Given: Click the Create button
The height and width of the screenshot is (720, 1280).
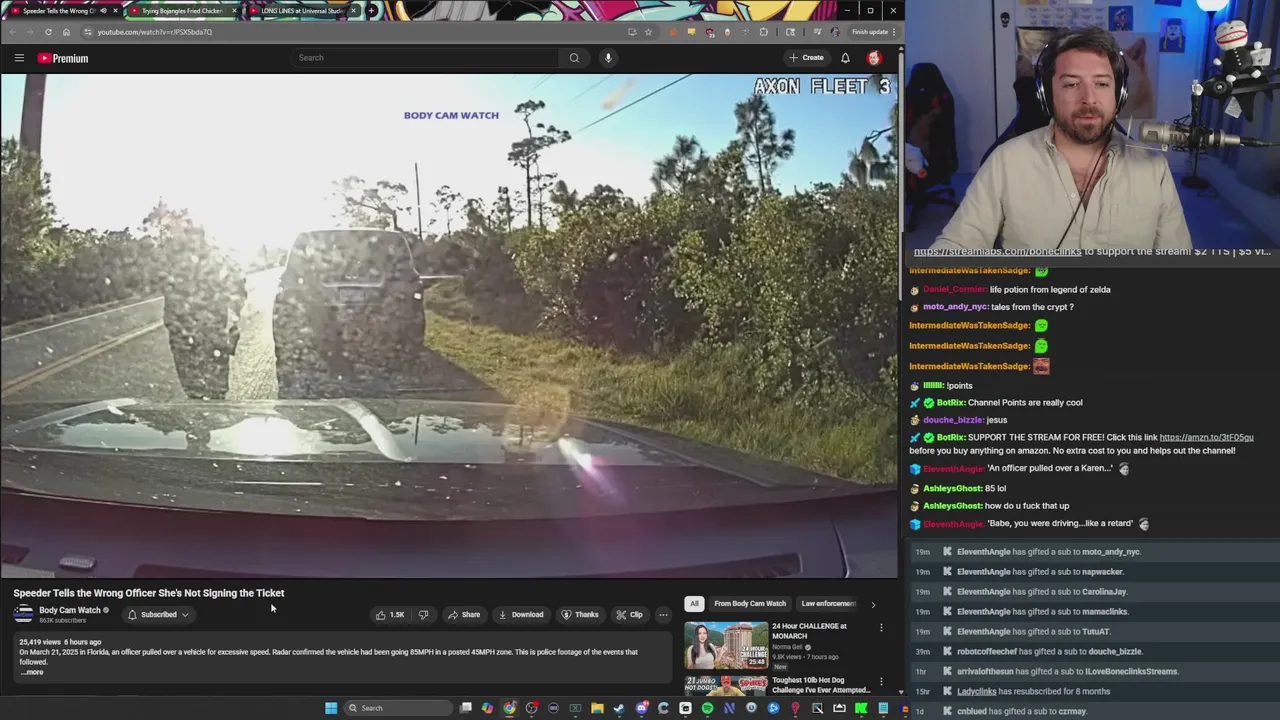Looking at the screenshot, I should pyautogui.click(x=807, y=58).
